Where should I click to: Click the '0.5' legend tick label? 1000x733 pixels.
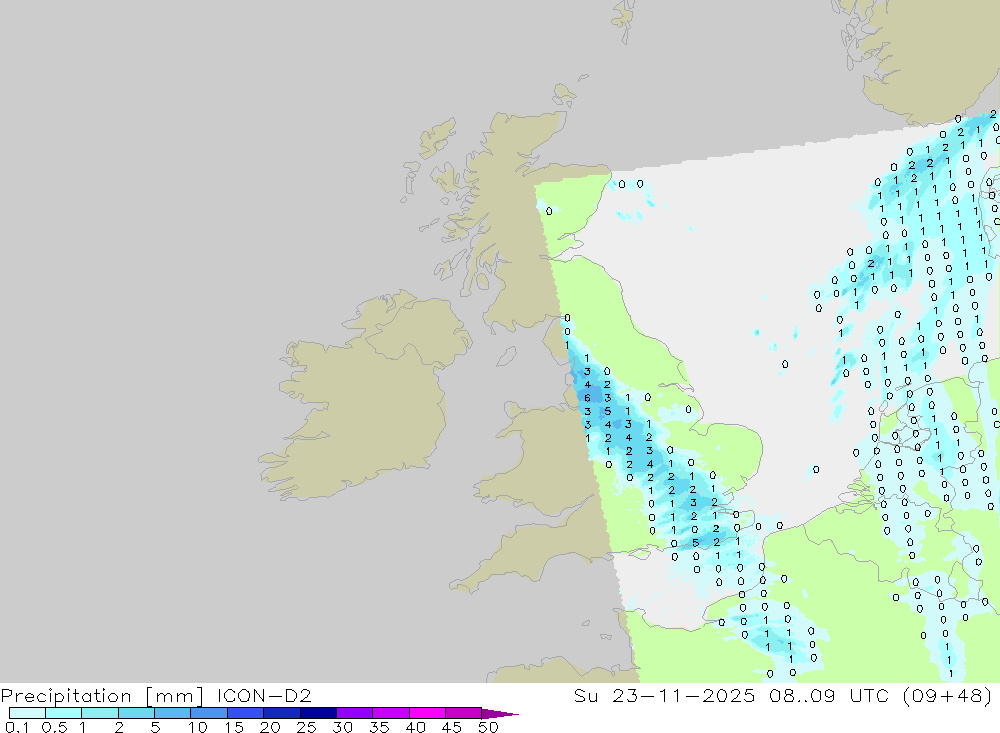coord(54,727)
